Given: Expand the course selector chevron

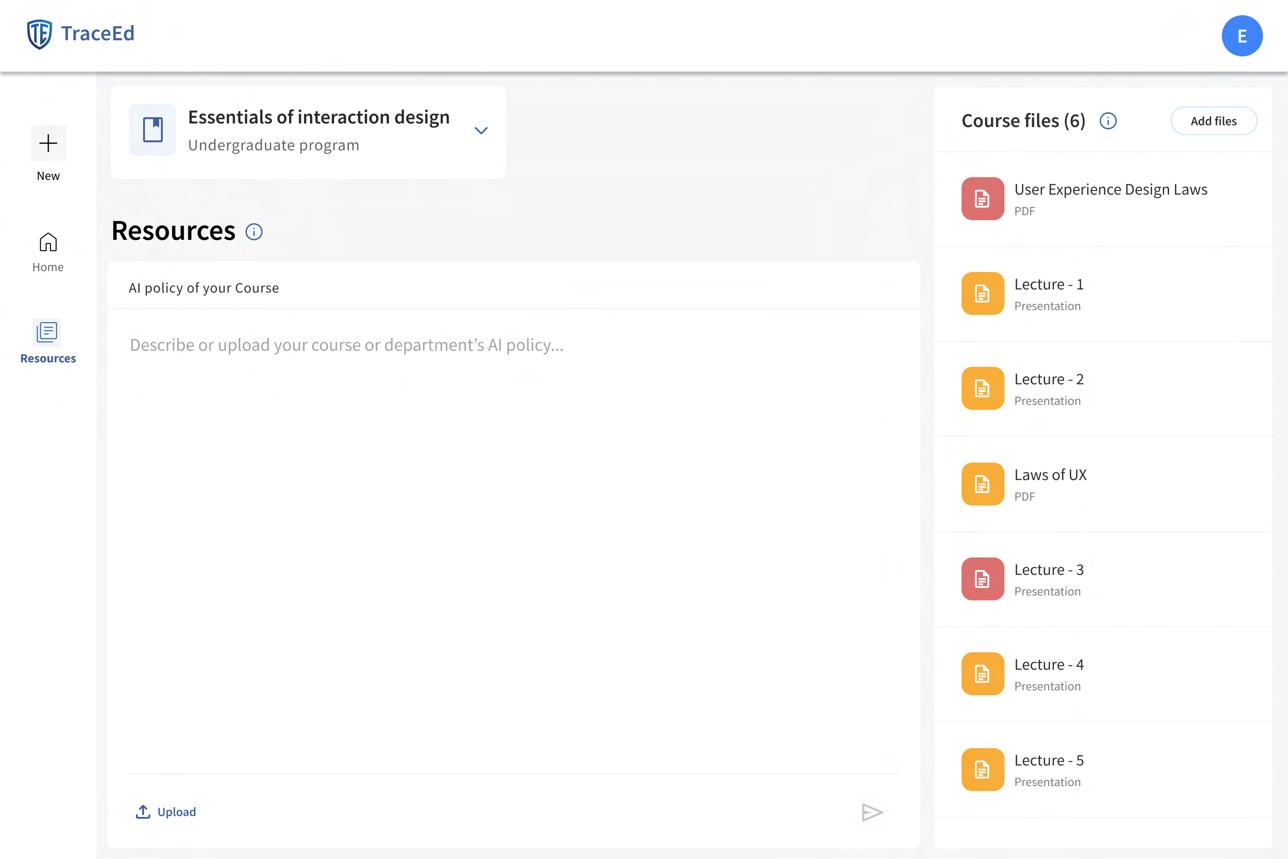Looking at the screenshot, I should pyautogui.click(x=481, y=131).
